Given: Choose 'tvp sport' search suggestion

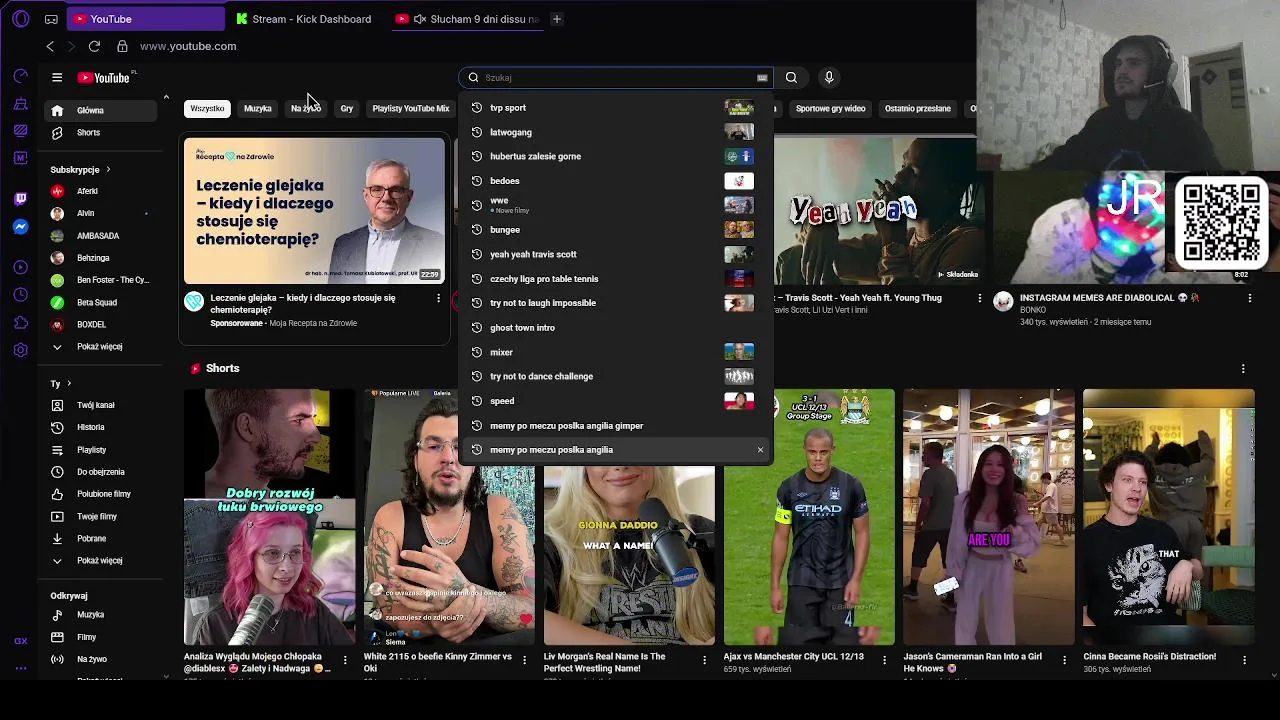Looking at the screenshot, I should [x=615, y=108].
